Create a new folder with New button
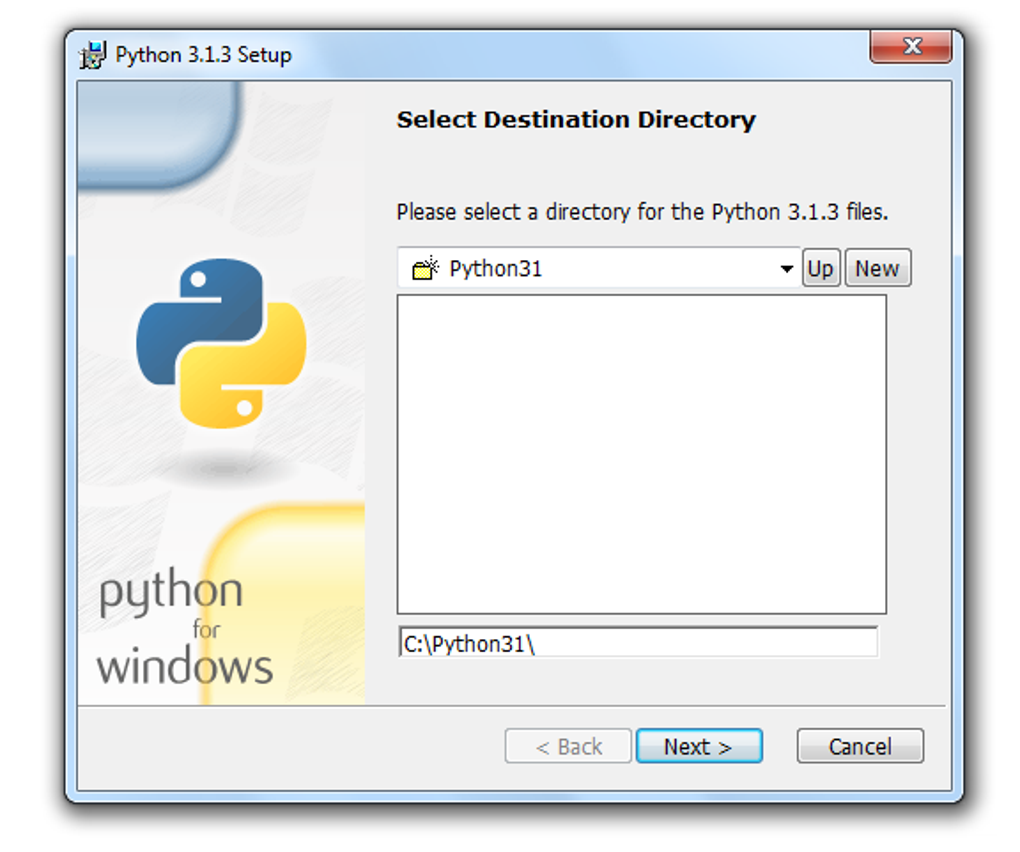The height and width of the screenshot is (852, 1020). click(878, 268)
